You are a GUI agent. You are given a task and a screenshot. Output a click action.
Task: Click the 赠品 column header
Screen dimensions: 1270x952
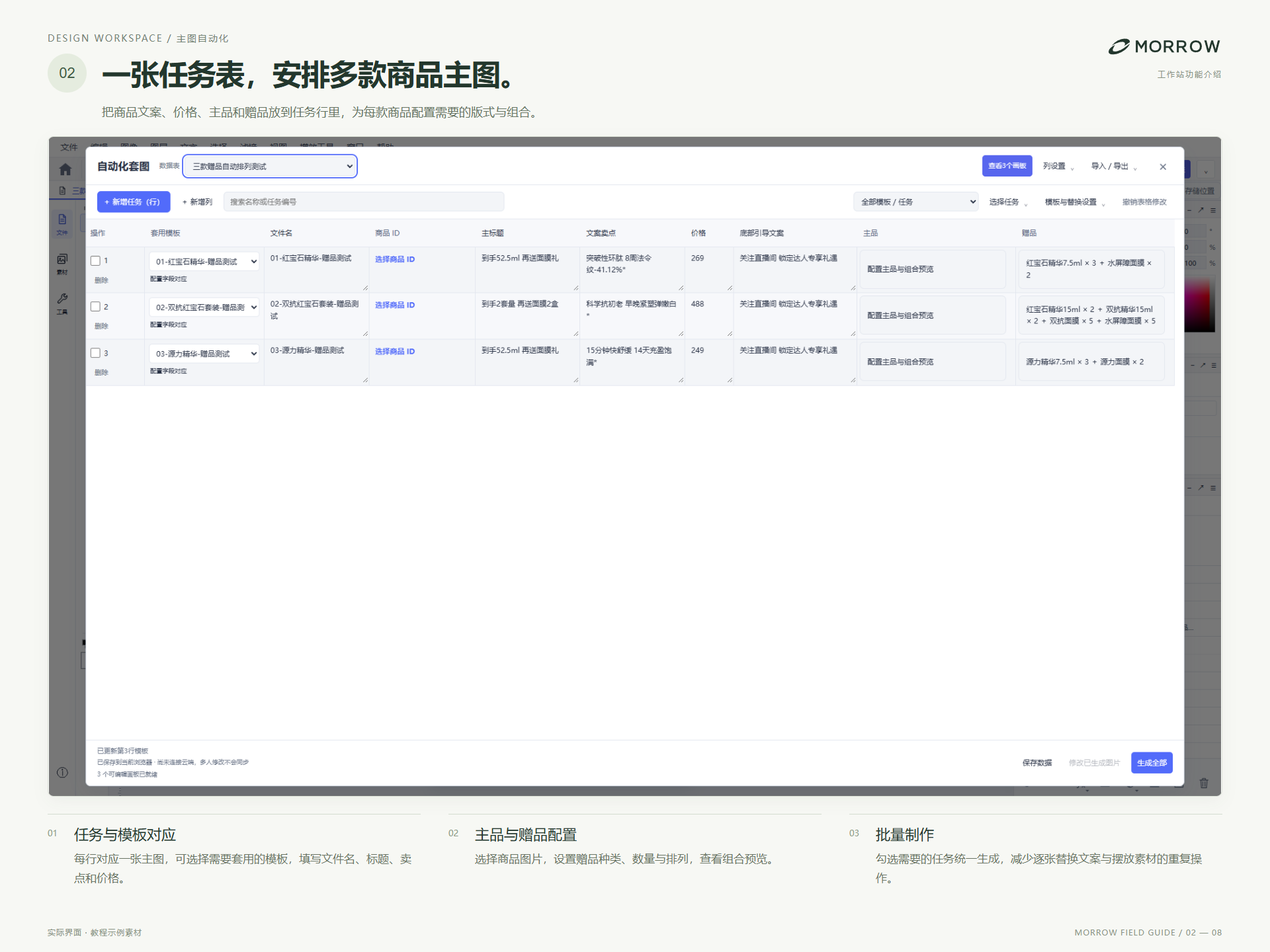point(1029,233)
